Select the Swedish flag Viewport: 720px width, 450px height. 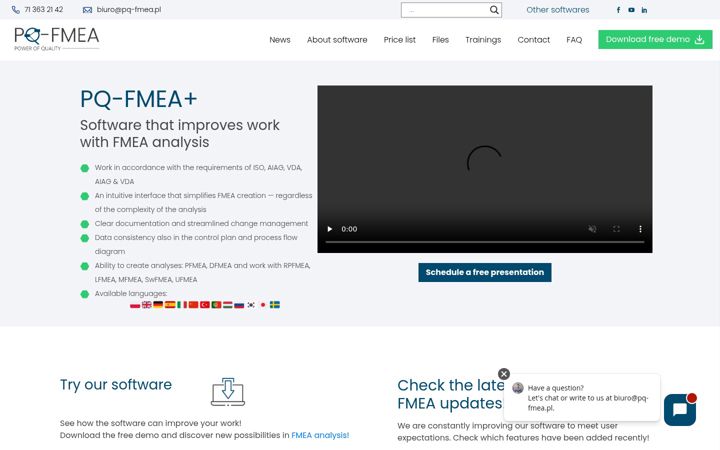275,304
